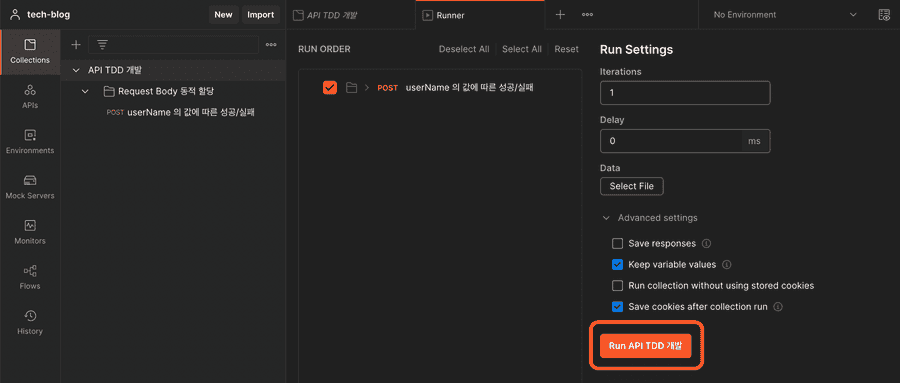Screen dimensions: 900x383
Task: Click the Import button
Action: pos(261,15)
